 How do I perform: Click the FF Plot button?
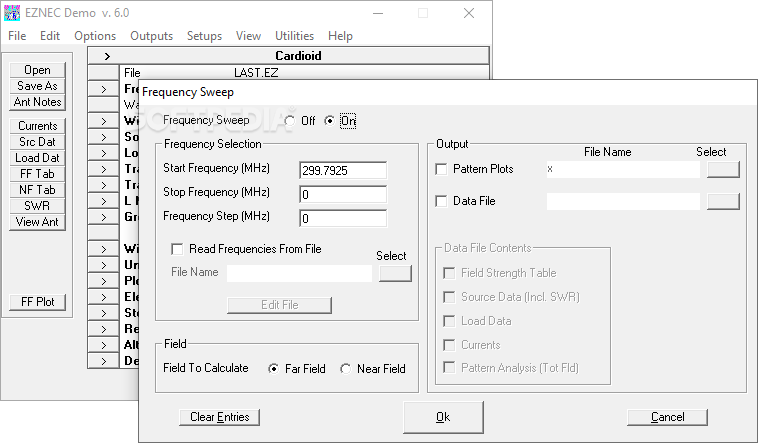(x=37, y=302)
